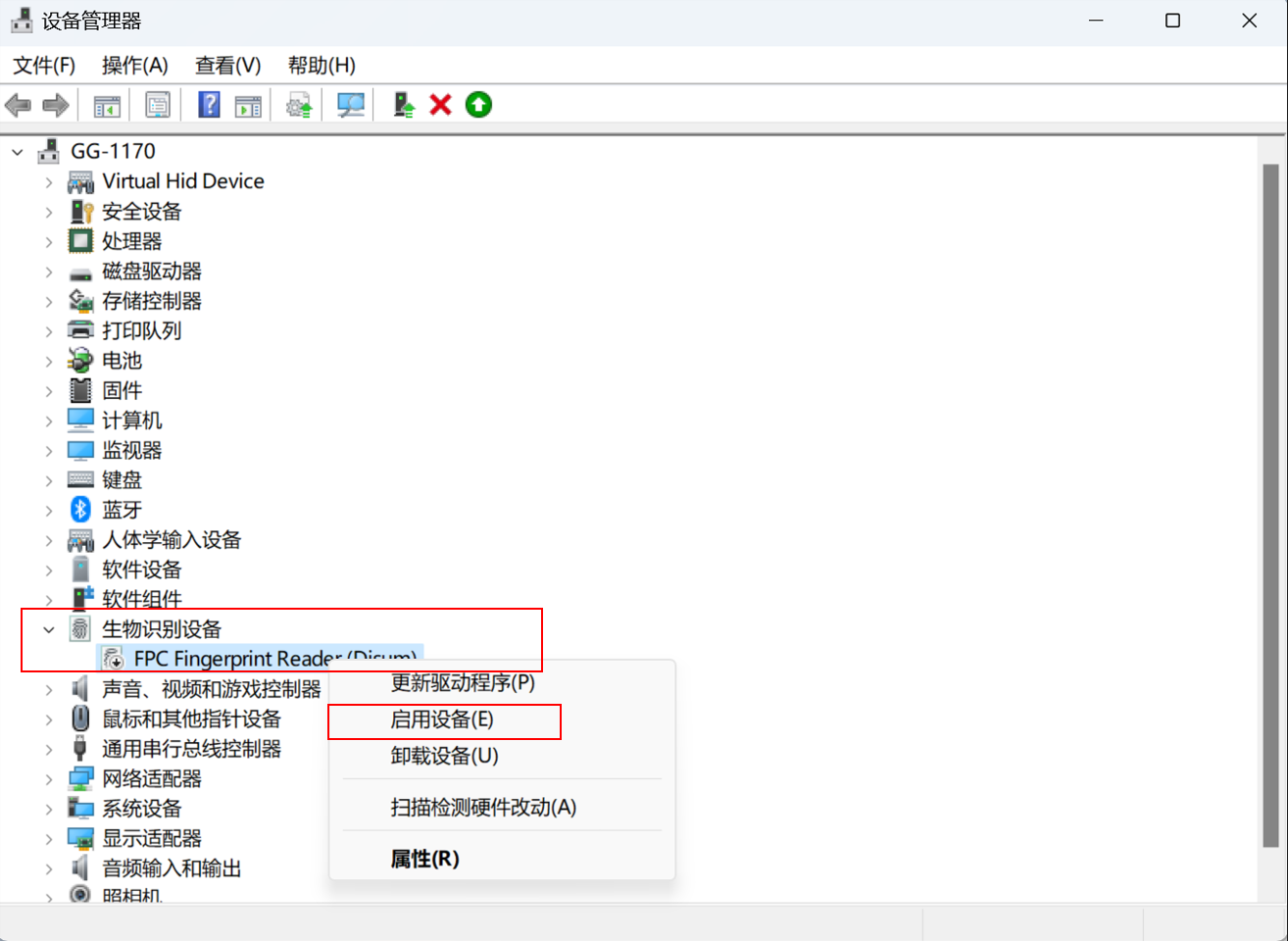The height and width of the screenshot is (941, 1288).
Task: Open the properties sheet toolbar icon
Action: (x=157, y=105)
